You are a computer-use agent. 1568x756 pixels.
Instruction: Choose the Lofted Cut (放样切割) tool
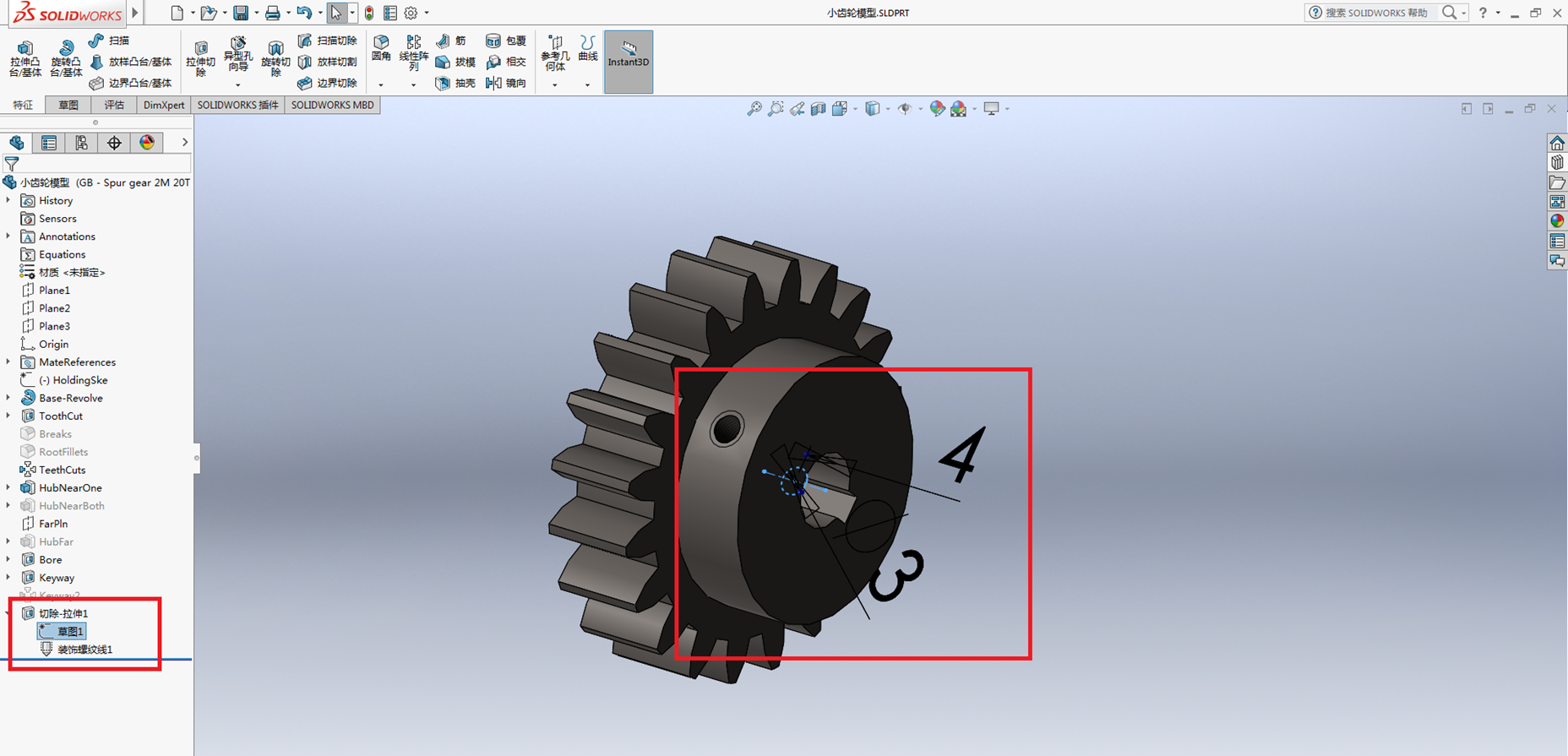point(327,62)
